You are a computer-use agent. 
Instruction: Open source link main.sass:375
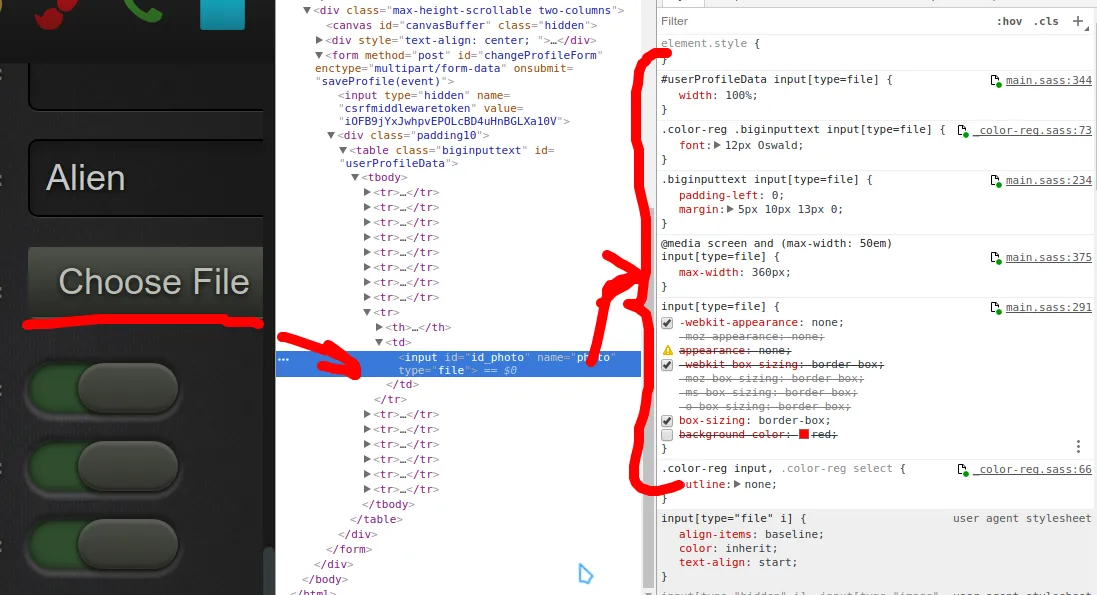[x=1048, y=258]
